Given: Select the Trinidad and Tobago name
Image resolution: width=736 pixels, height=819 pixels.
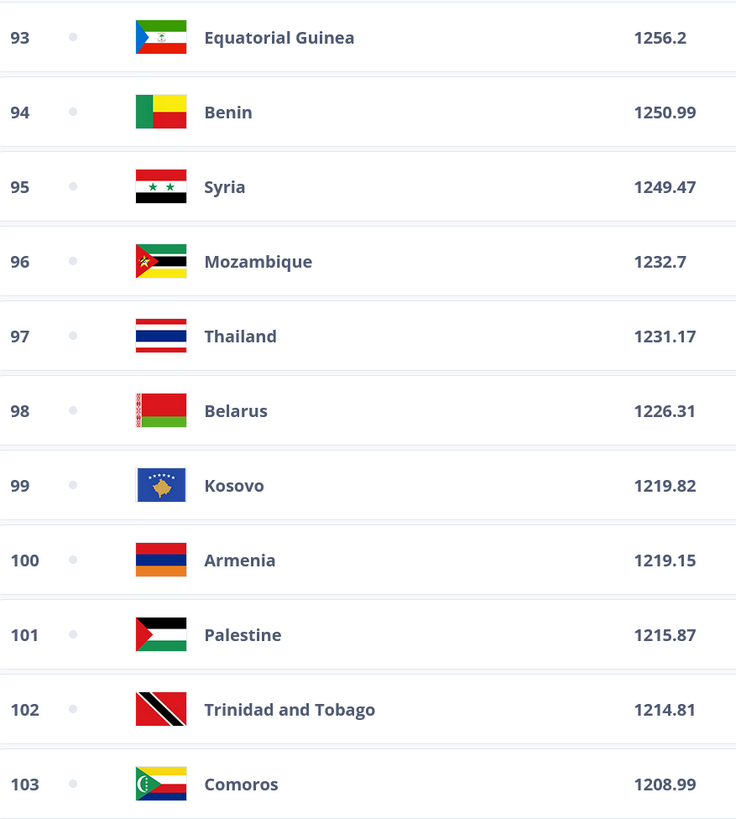Looking at the screenshot, I should 289,710.
